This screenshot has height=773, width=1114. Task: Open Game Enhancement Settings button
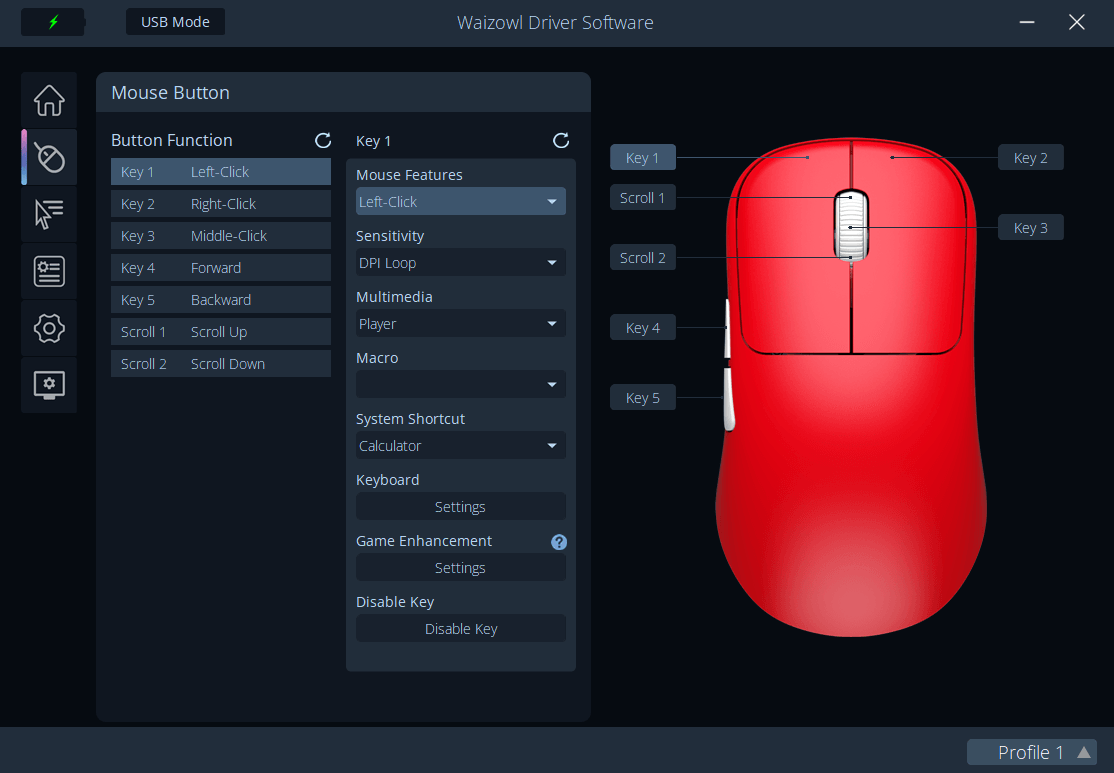460,568
